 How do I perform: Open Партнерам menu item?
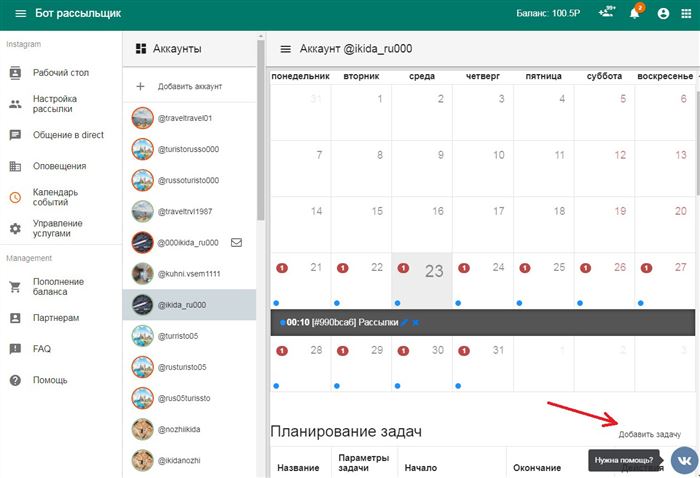tap(61, 318)
